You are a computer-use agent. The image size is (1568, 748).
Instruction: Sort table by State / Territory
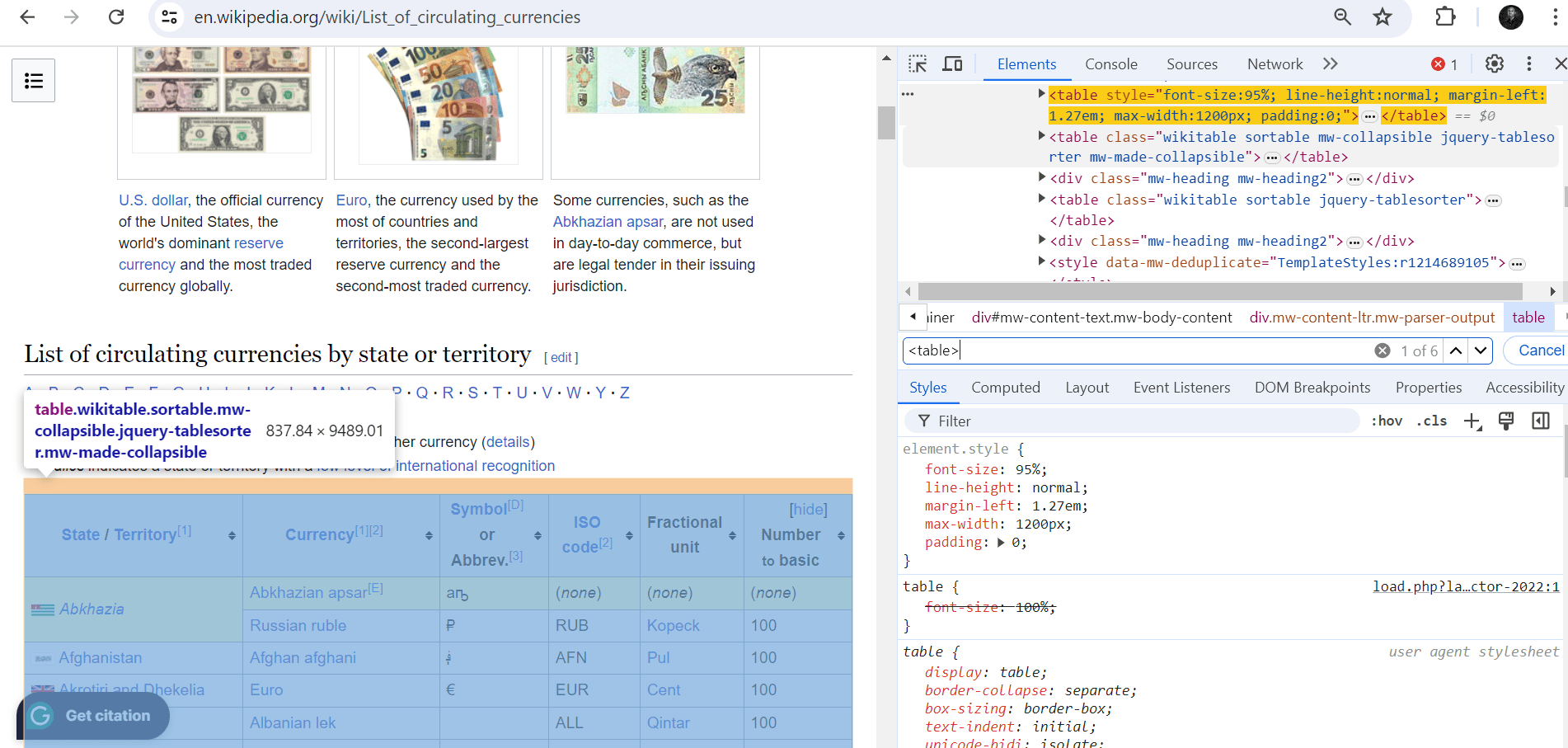(x=232, y=536)
